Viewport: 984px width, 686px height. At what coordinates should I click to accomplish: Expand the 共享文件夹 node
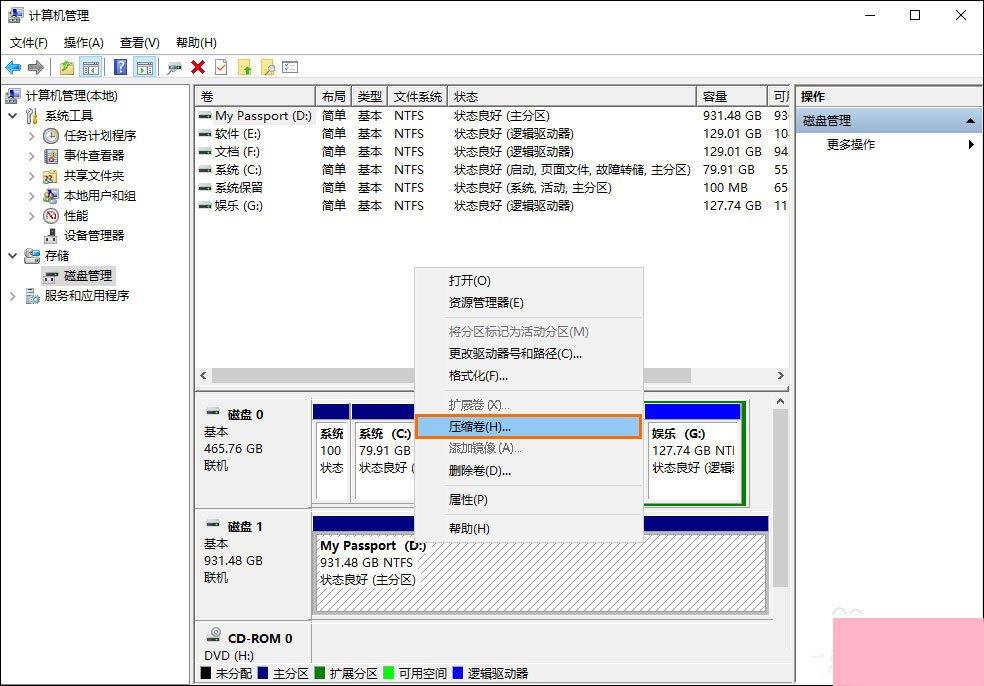31,176
